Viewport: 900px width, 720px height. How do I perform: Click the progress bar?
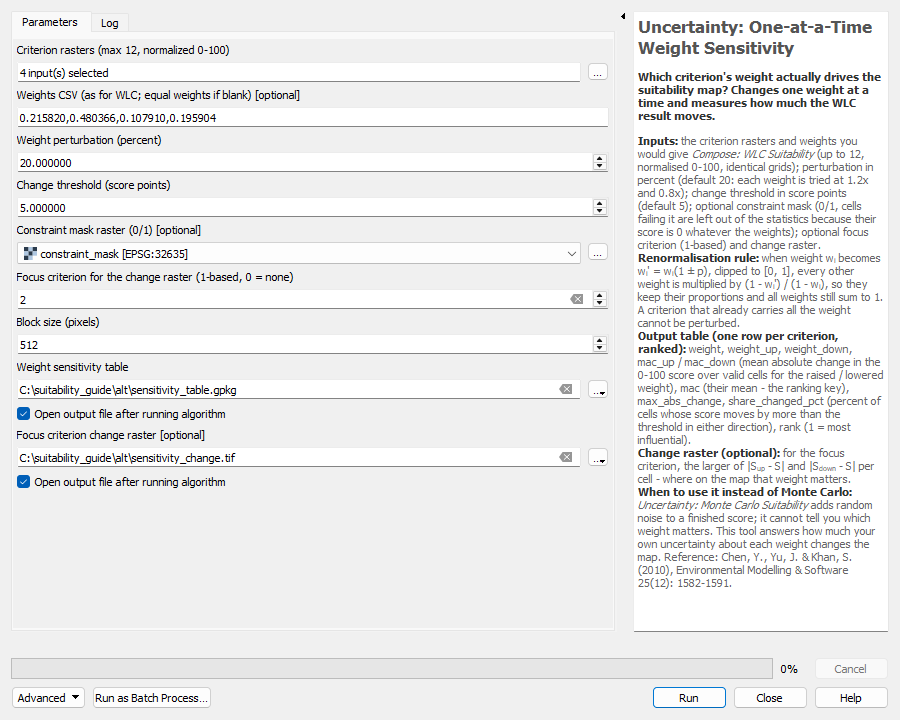pos(392,669)
